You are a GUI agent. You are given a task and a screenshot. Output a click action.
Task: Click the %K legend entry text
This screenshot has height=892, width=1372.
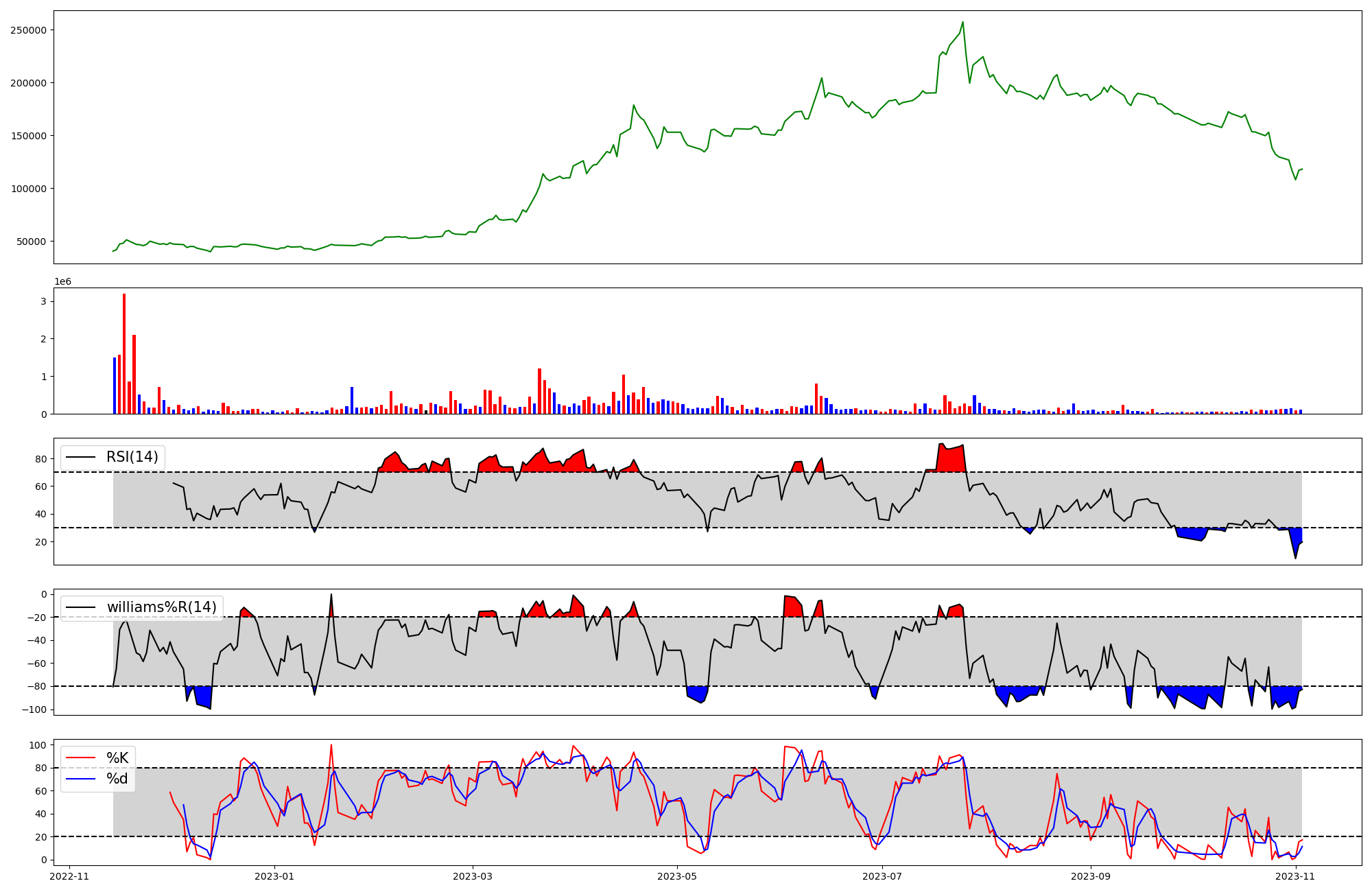(117, 758)
